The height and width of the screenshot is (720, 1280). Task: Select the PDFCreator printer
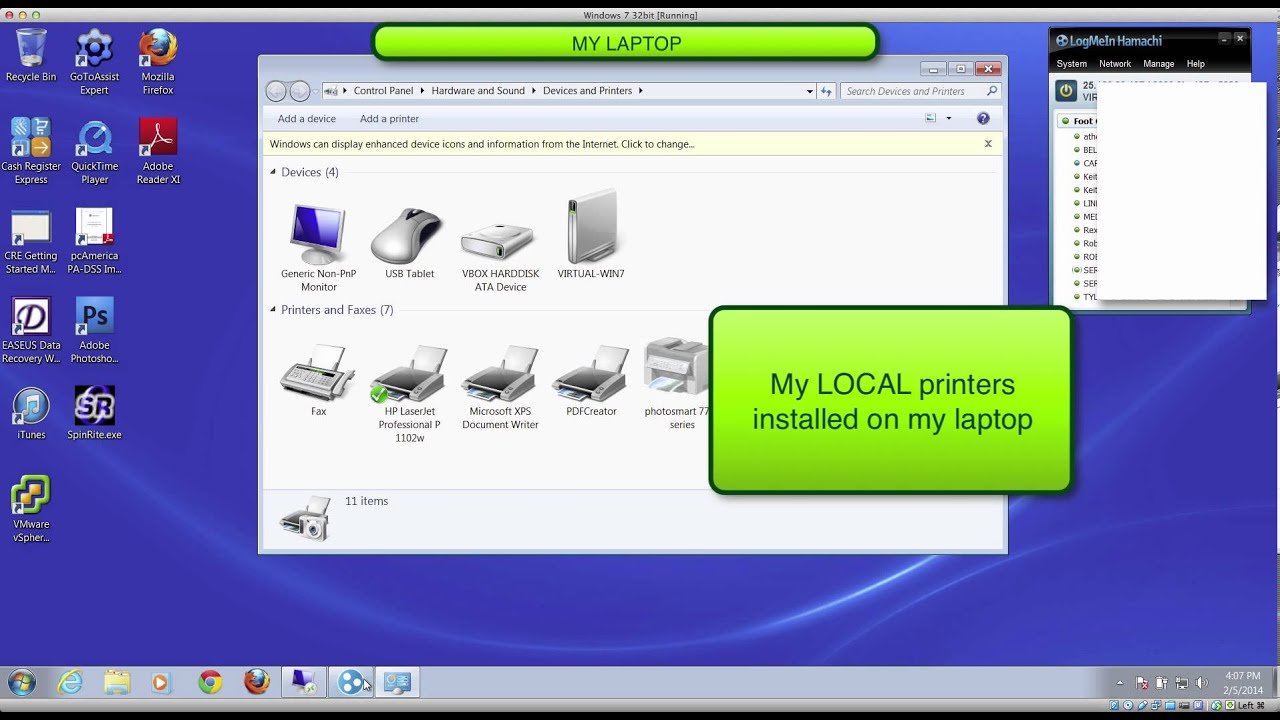point(591,380)
